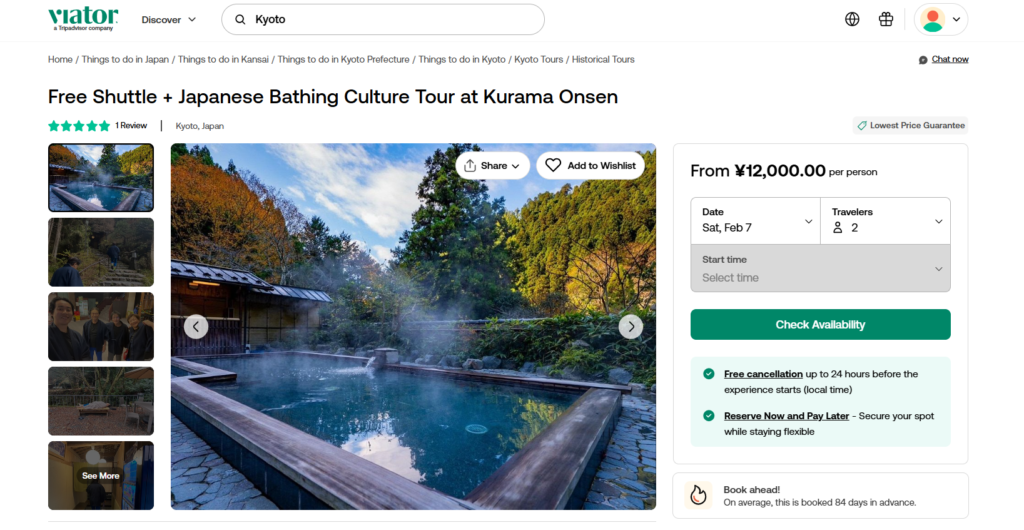The image size is (1024, 530).
Task: Click Check Availability button
Action: pyautogui.click(x=820, y=325)
